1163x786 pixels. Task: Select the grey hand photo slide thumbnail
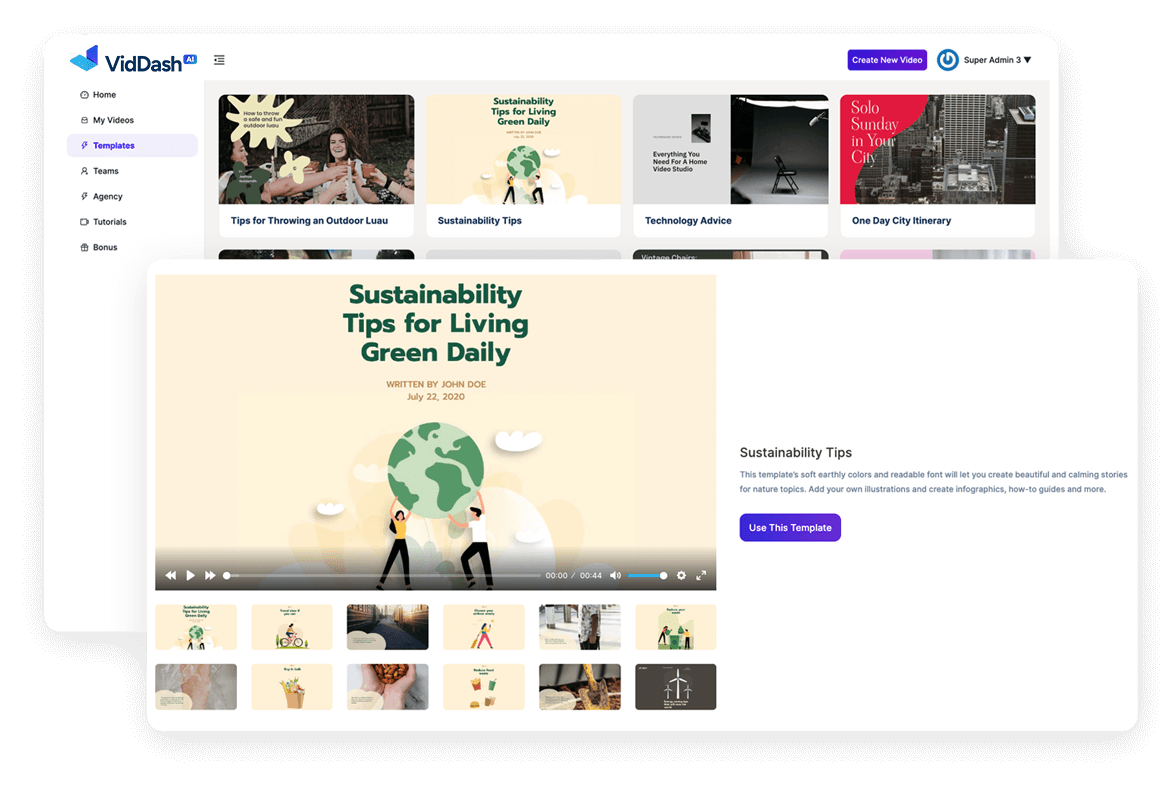(196, 687)
